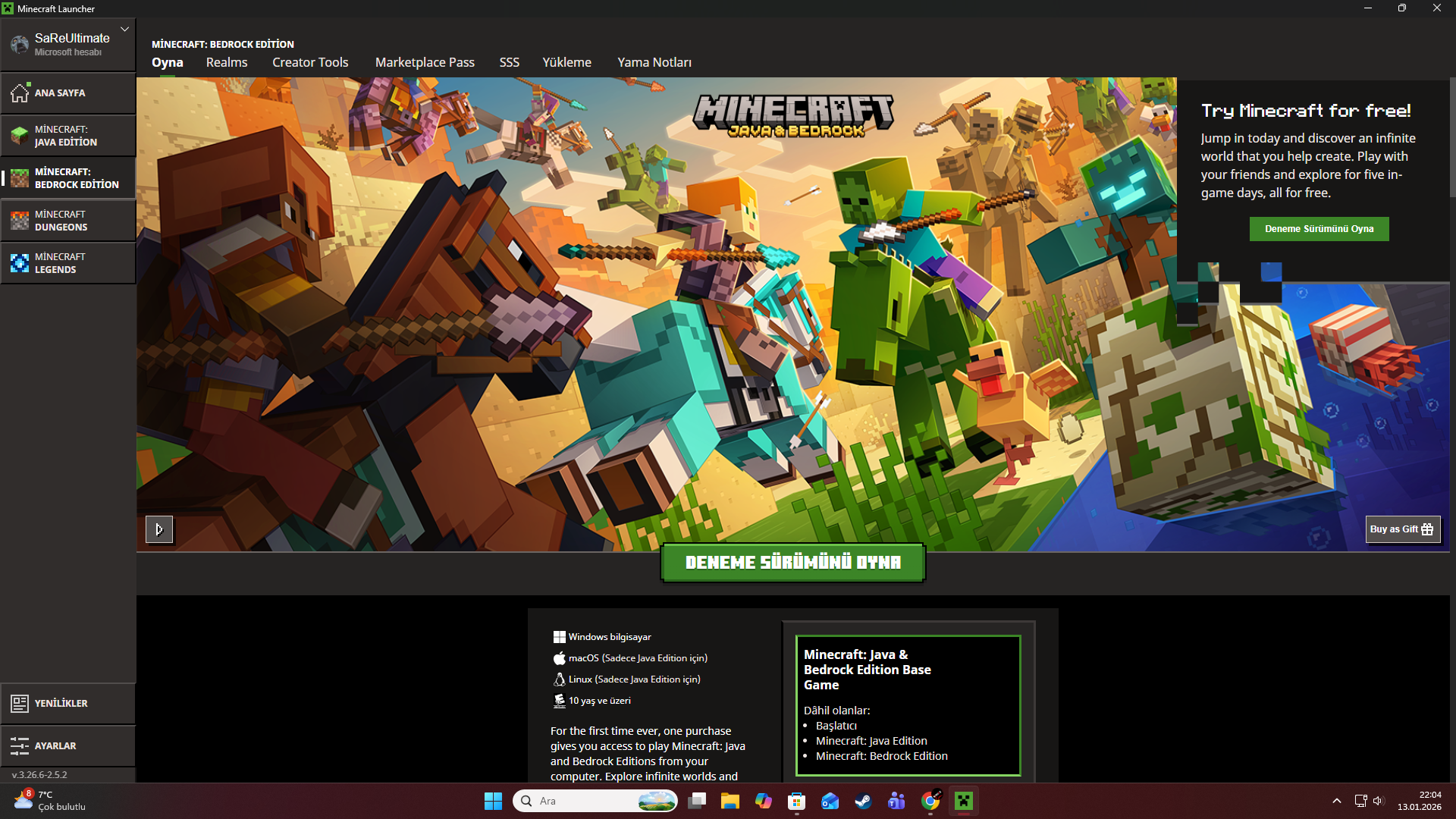This screenshot has width=1456, height=819.
Task: Select Minecraft: Bedrock Edition in sidebar
Action: point(68,178)
